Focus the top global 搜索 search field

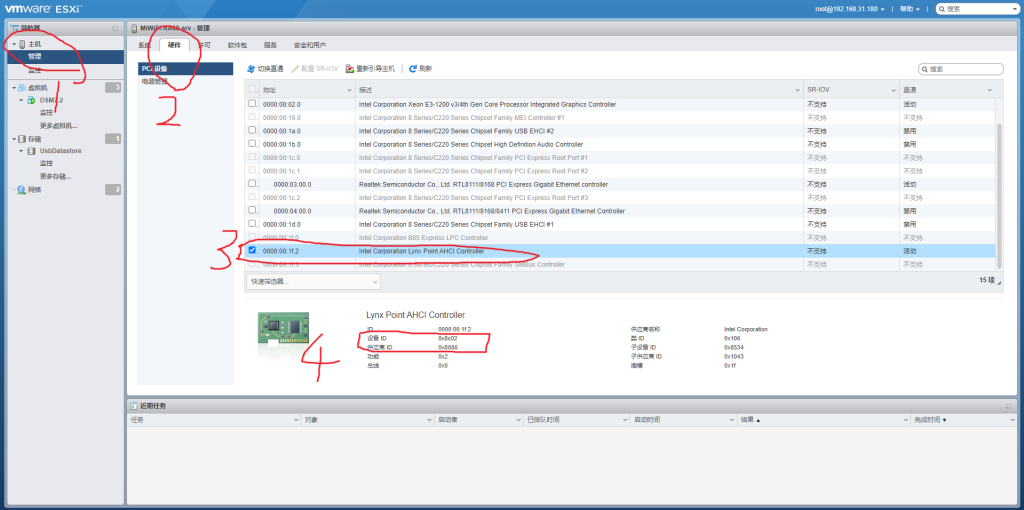pyautogui.click(x=978, y=8)
